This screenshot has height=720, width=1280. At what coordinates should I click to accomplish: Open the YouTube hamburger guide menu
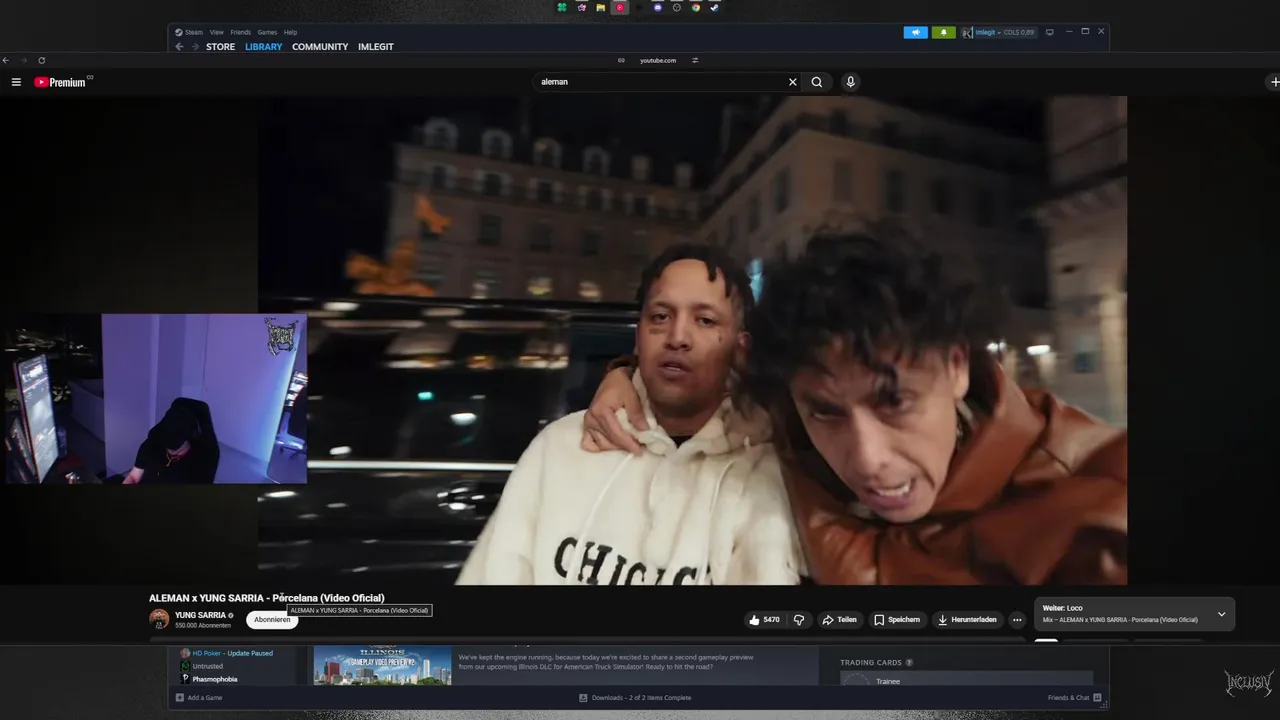pyautogui.click(x=16, y=82)
